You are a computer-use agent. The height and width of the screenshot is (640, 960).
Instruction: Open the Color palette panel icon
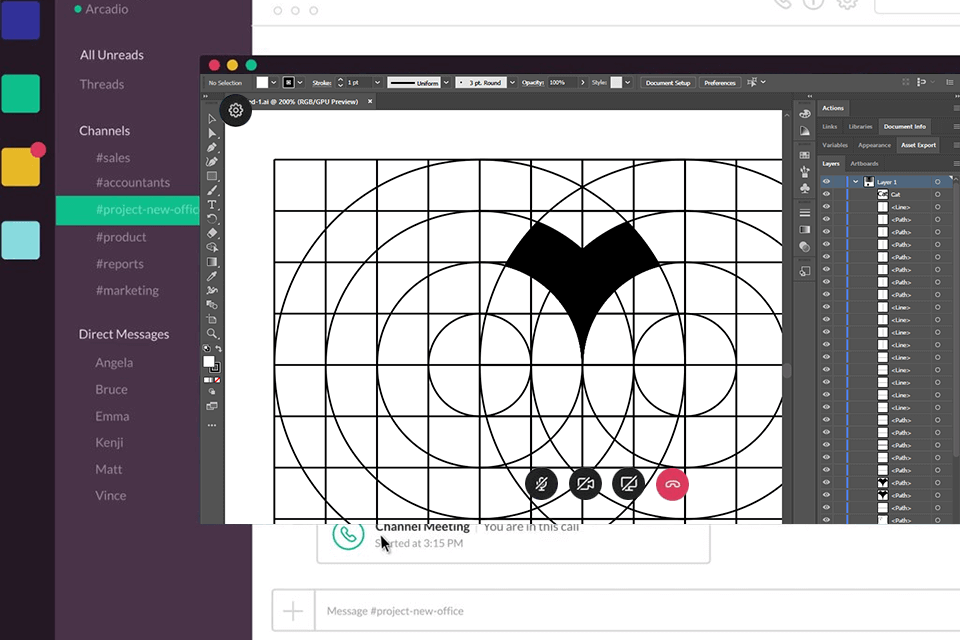(x=804, y=115)
